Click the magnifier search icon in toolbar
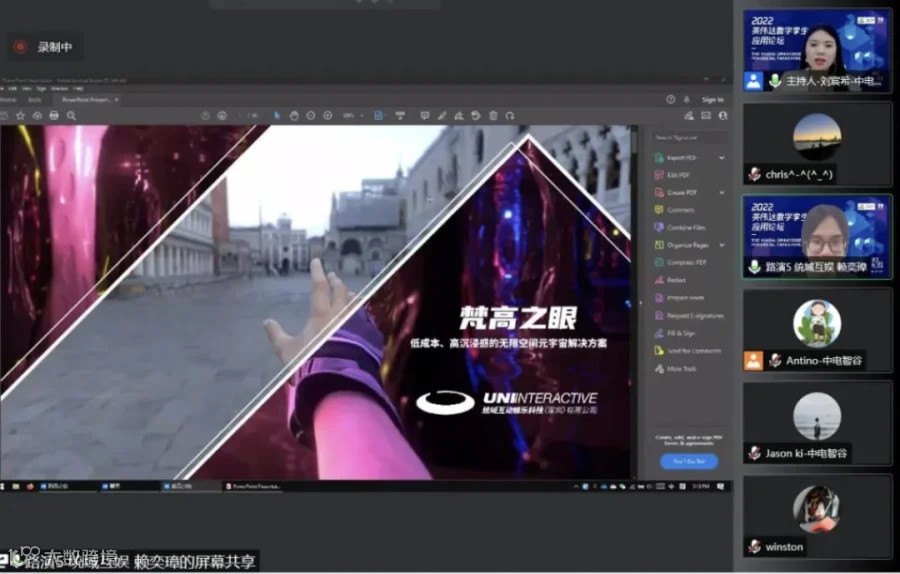900x574 pixels. (71, 115)
